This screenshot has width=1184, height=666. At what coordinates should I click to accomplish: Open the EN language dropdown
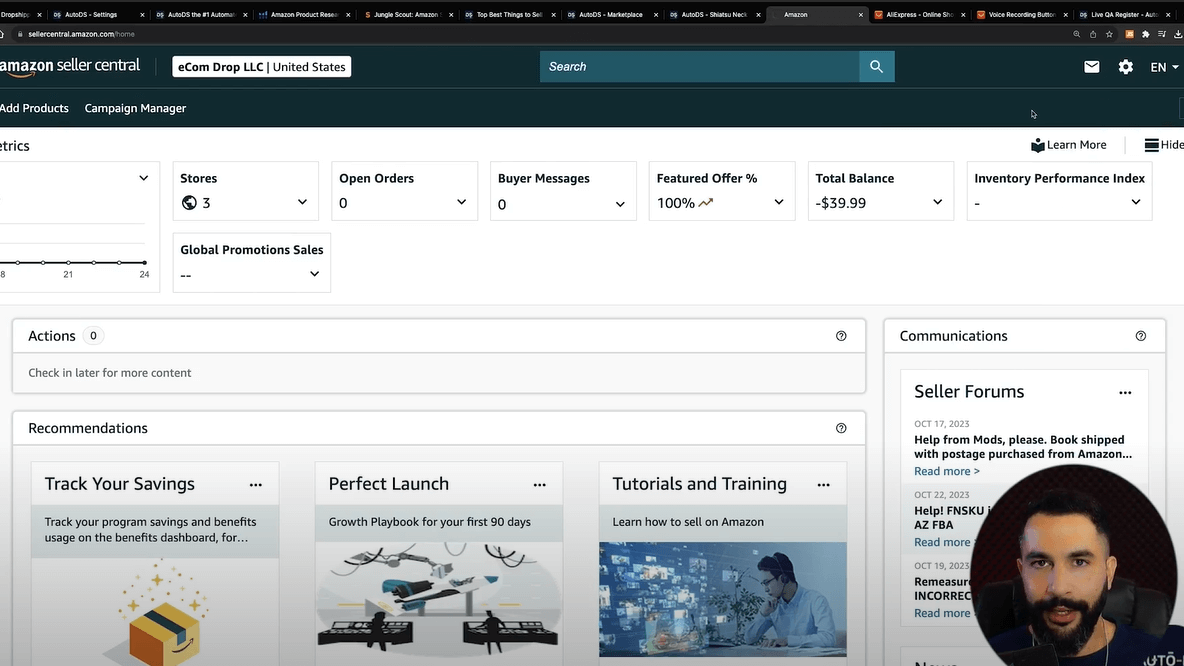tap(1164, 67)
